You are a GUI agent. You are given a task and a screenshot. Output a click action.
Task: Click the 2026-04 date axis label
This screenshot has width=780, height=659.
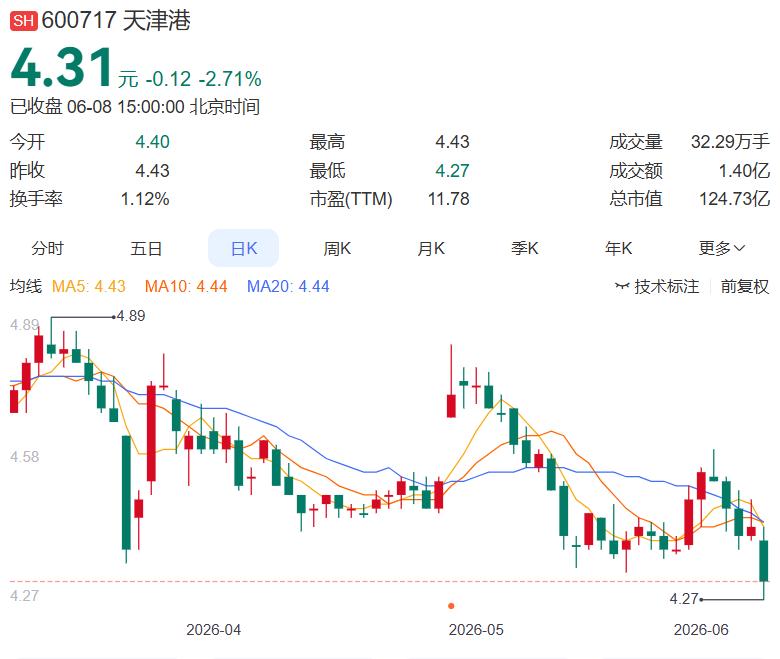(x=213, y=630)
